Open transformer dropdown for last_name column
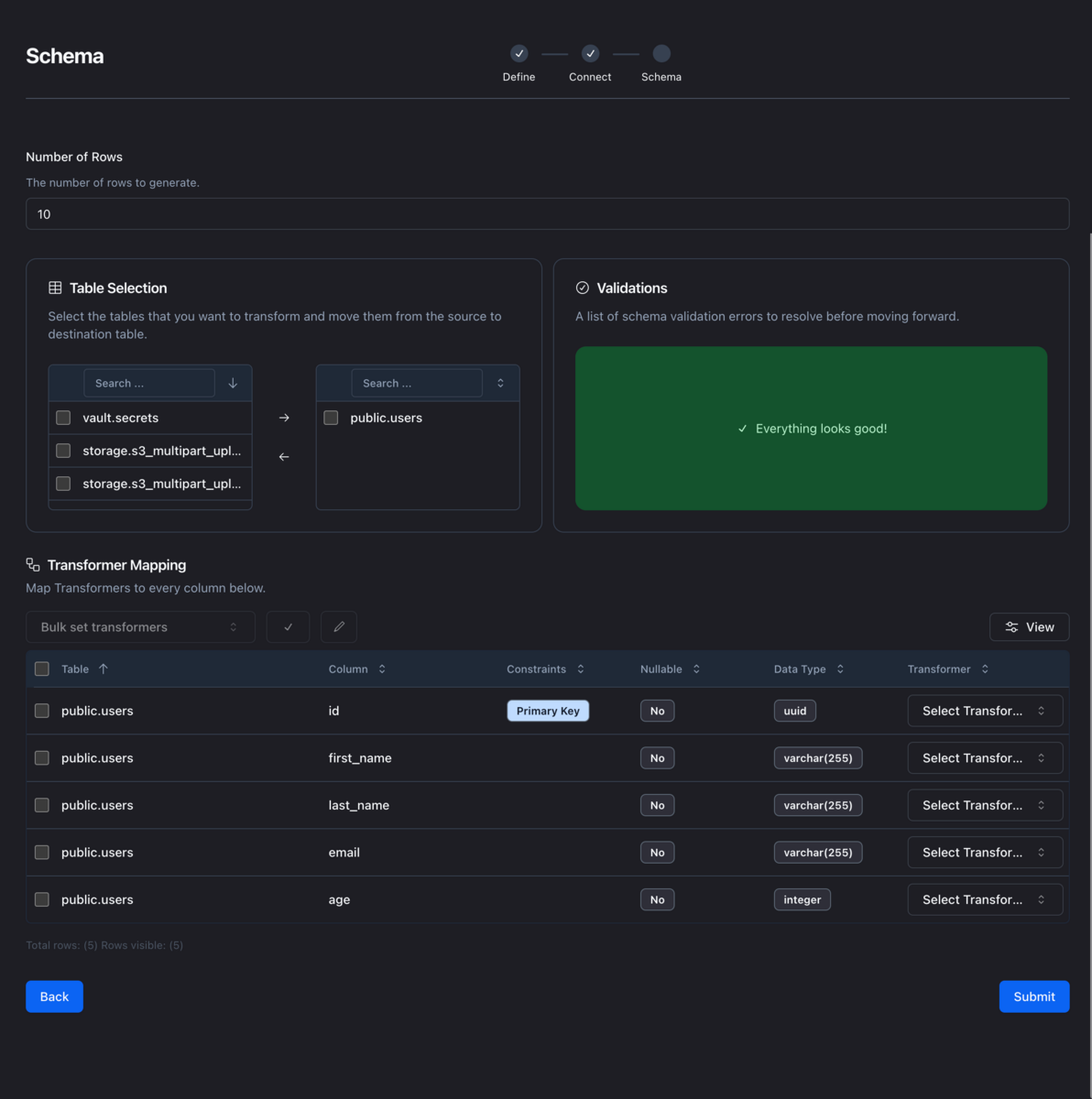The image size is (1092, 1099). tap(985, 805)
